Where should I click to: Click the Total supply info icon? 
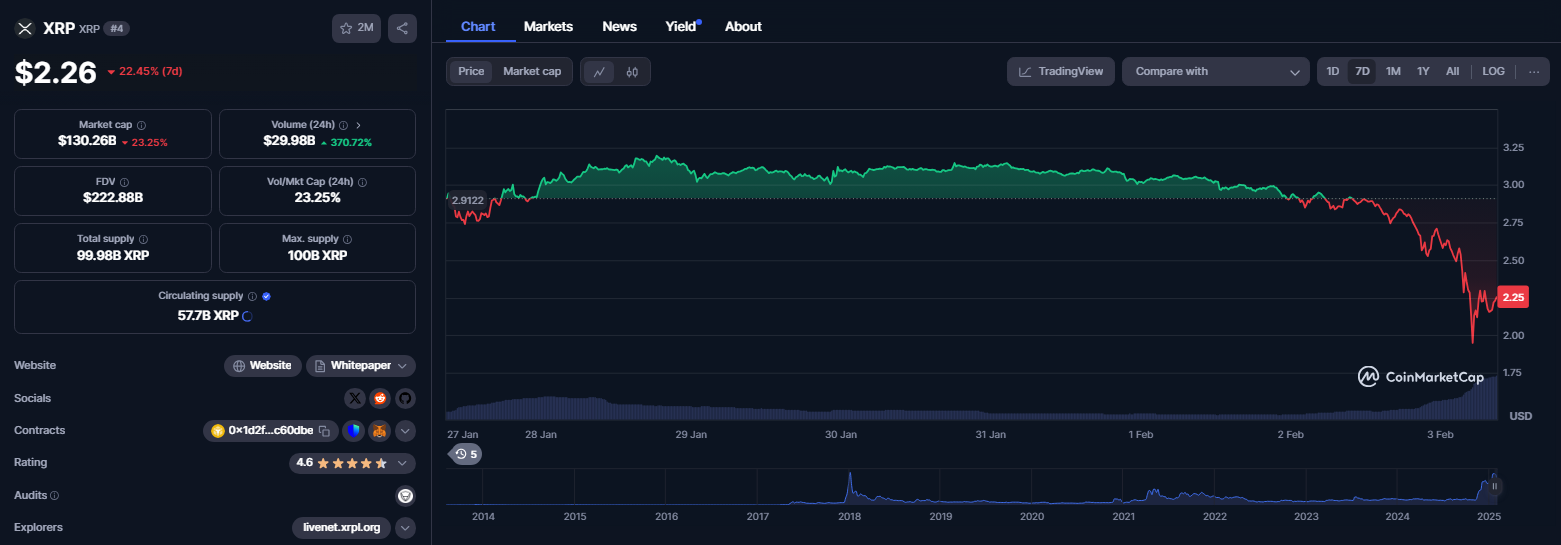[x=143, y=239]
